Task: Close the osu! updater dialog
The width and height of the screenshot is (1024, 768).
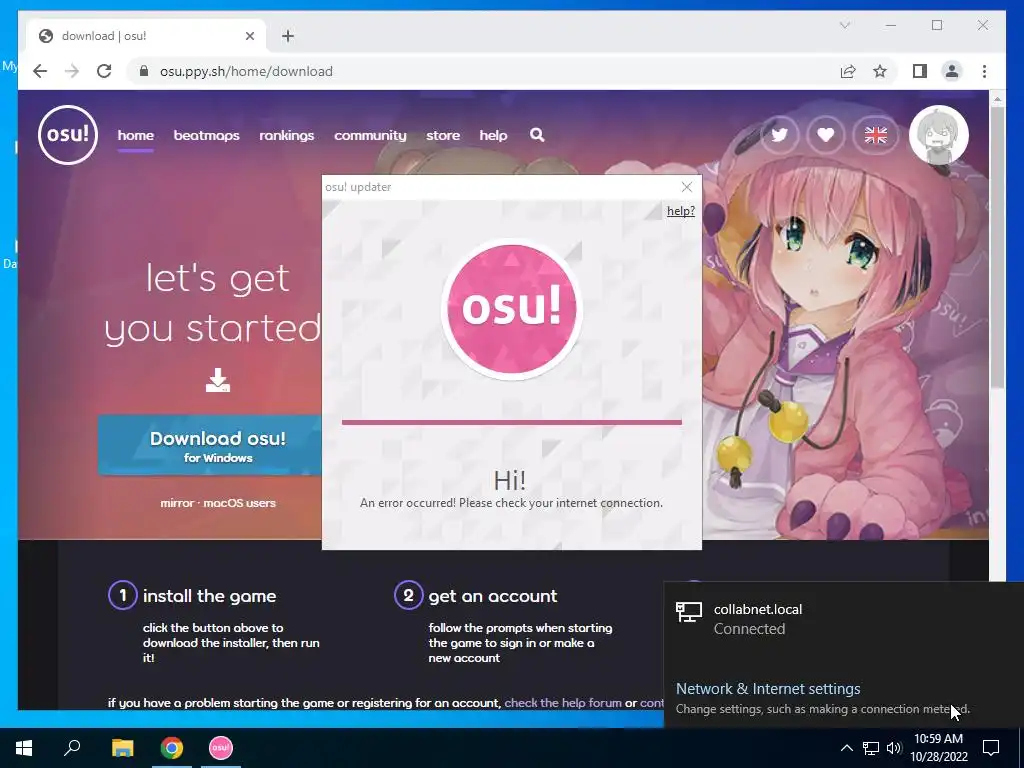Action: coord(686,187)
